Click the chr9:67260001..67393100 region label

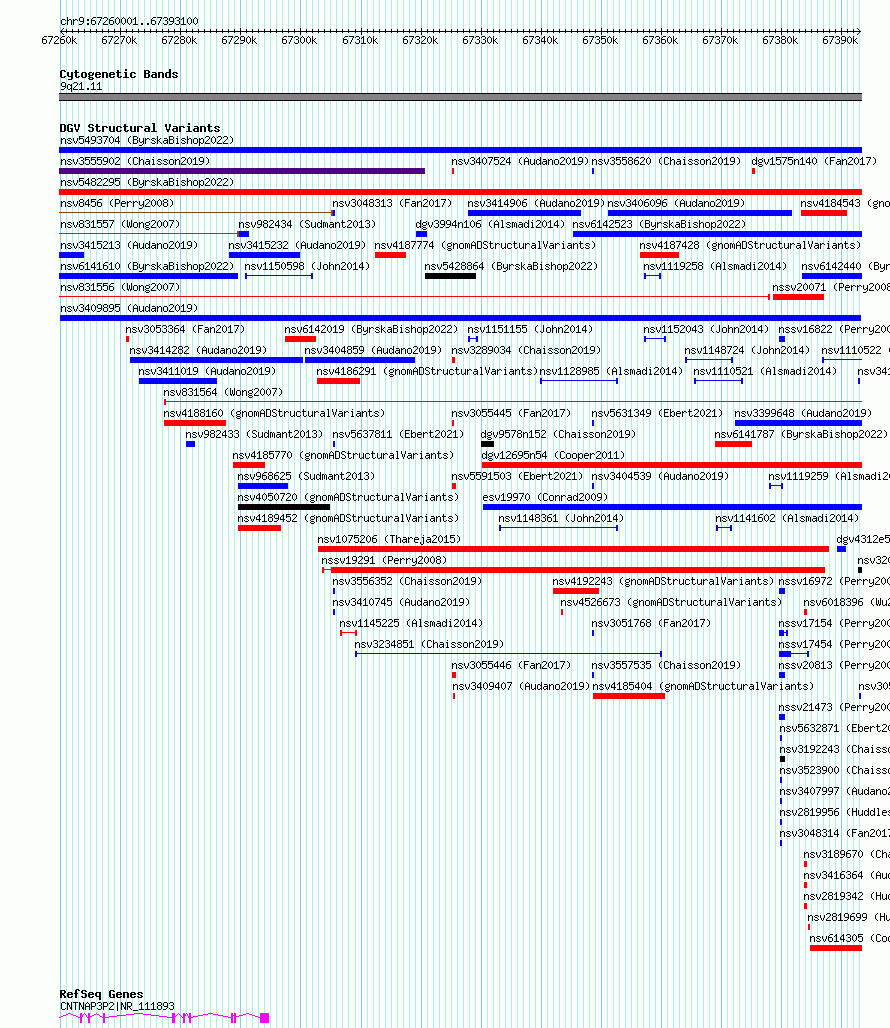coord(129,21)
